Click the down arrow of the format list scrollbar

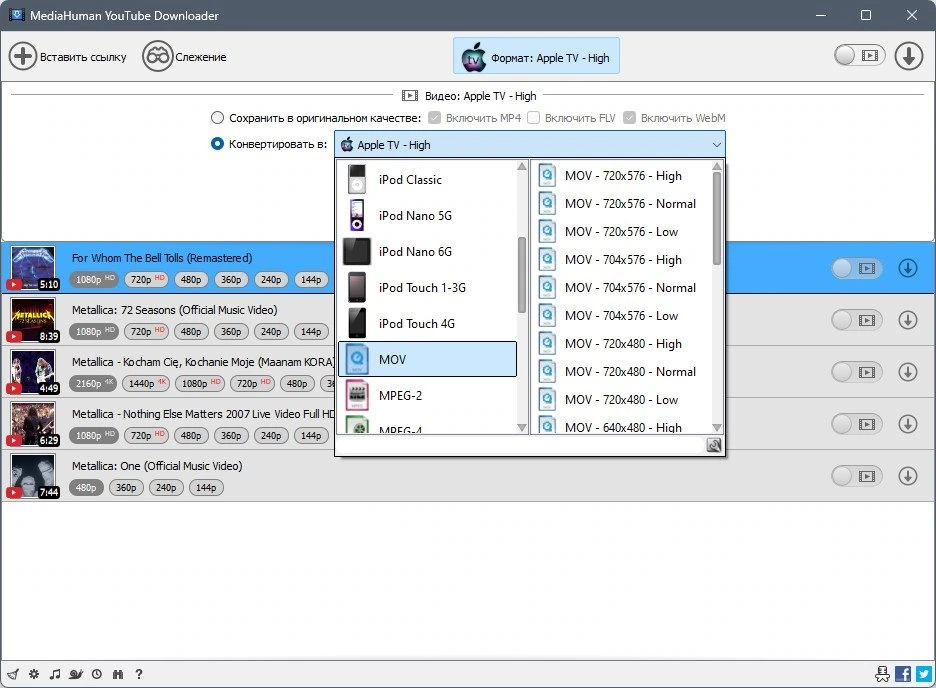pyautogui.click(x=522, y=427)
